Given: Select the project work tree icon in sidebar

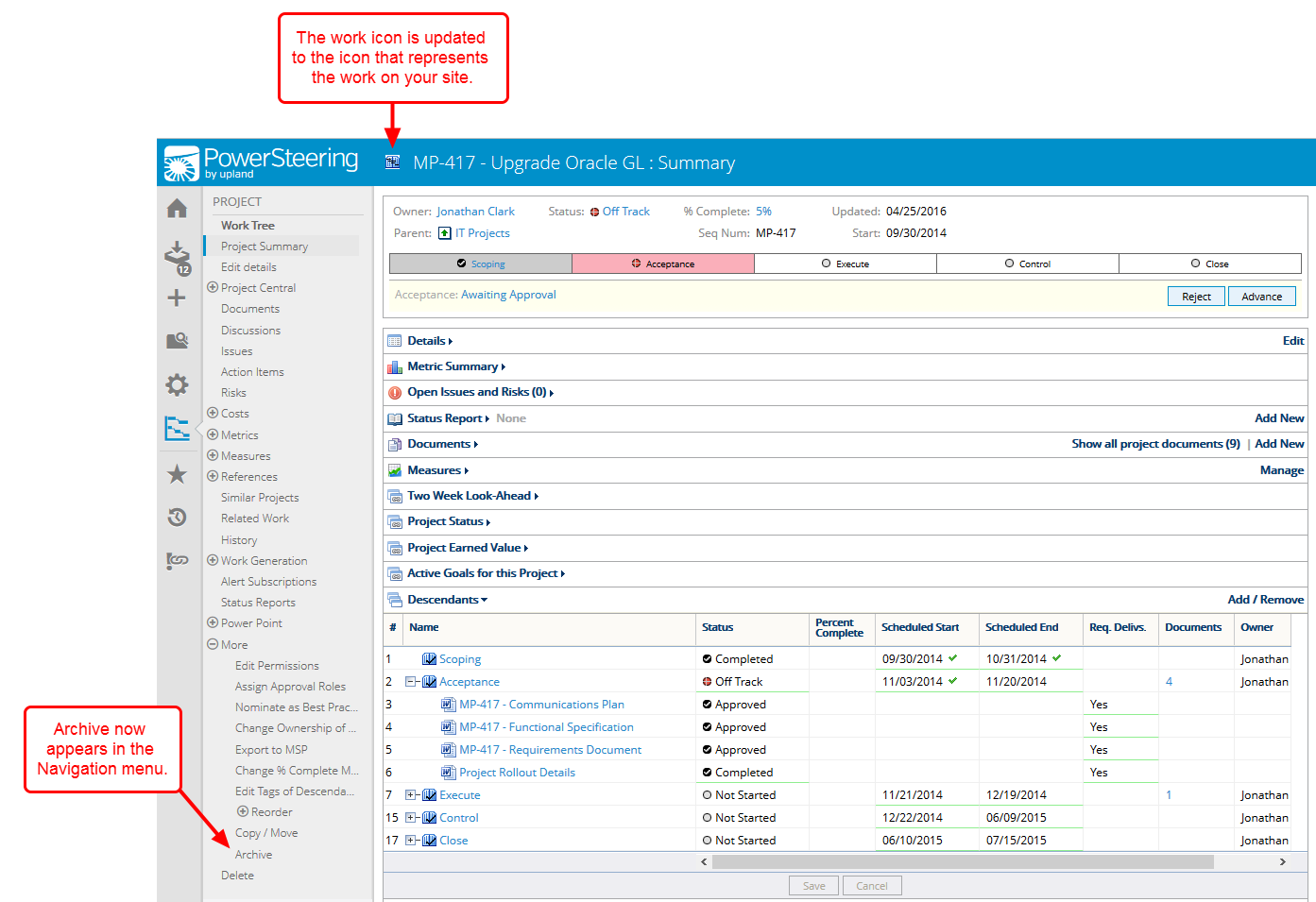Looking at the screenshot, I should point(177,429).
